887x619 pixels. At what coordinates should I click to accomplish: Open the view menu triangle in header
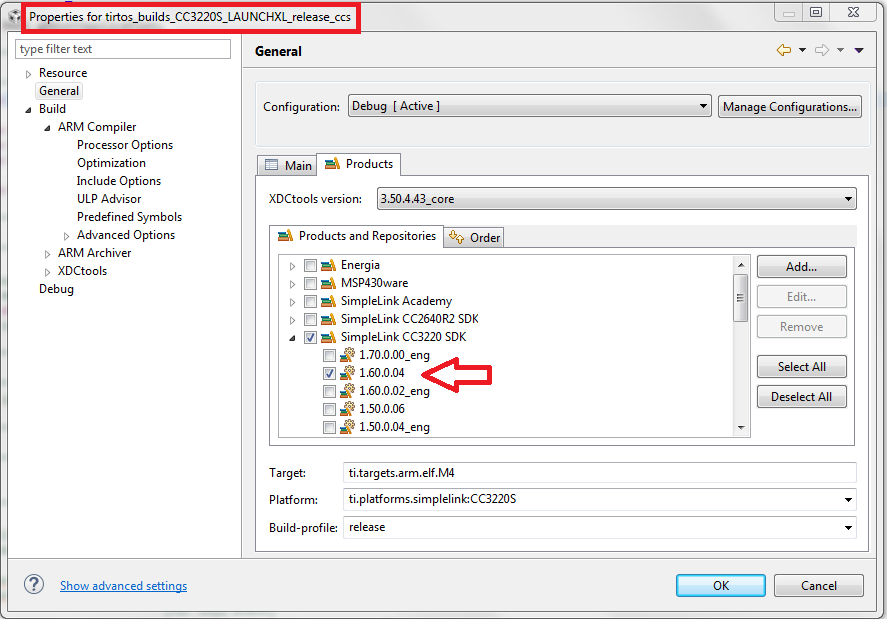859,50
